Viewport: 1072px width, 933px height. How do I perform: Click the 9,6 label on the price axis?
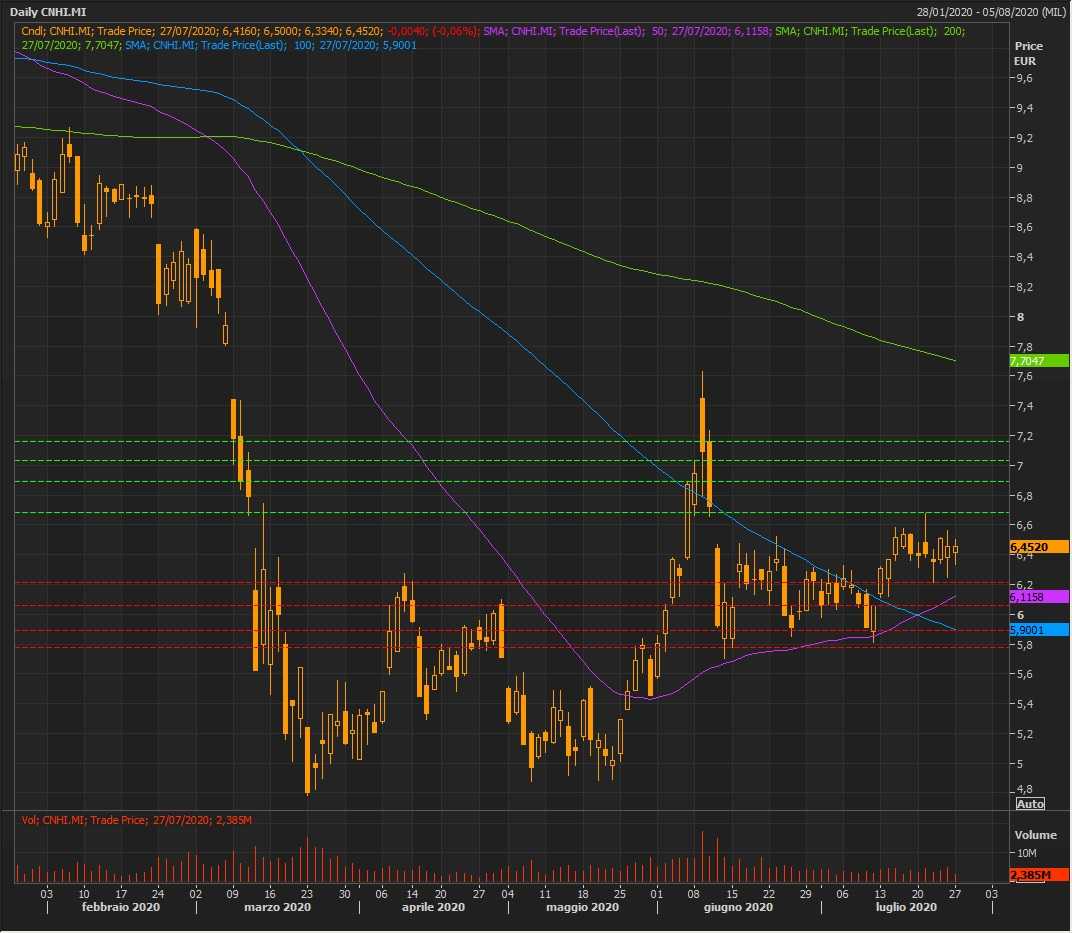point(1024,78)
